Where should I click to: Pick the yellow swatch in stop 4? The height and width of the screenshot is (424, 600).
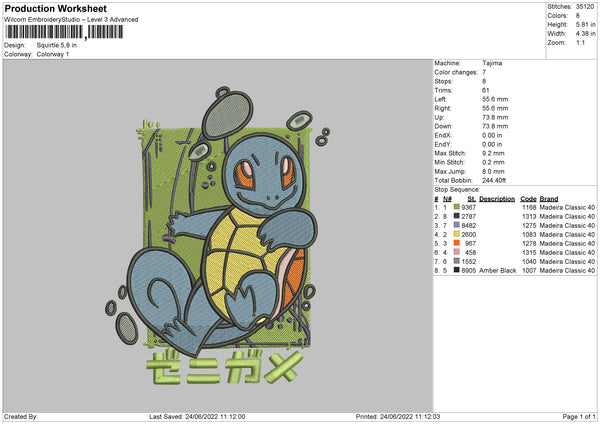pyautogui.click(x=457, y=234)
